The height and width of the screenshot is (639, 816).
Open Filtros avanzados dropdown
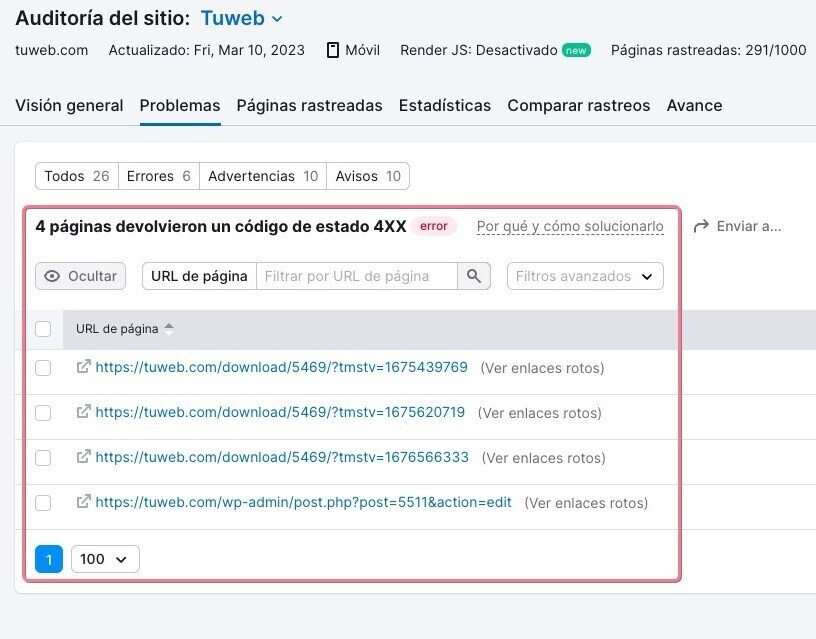coord(585,276)
